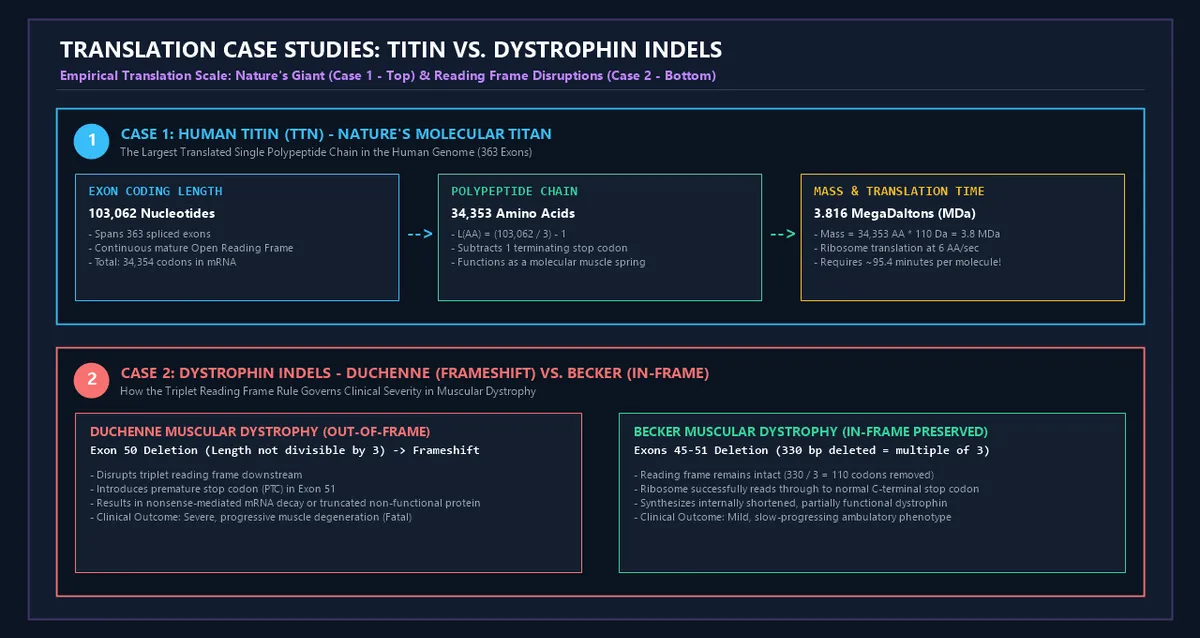Select the title 'Translation Case Studies: Titin vs. Dystrophin Indels'
1200x638 pixels.
391,50
